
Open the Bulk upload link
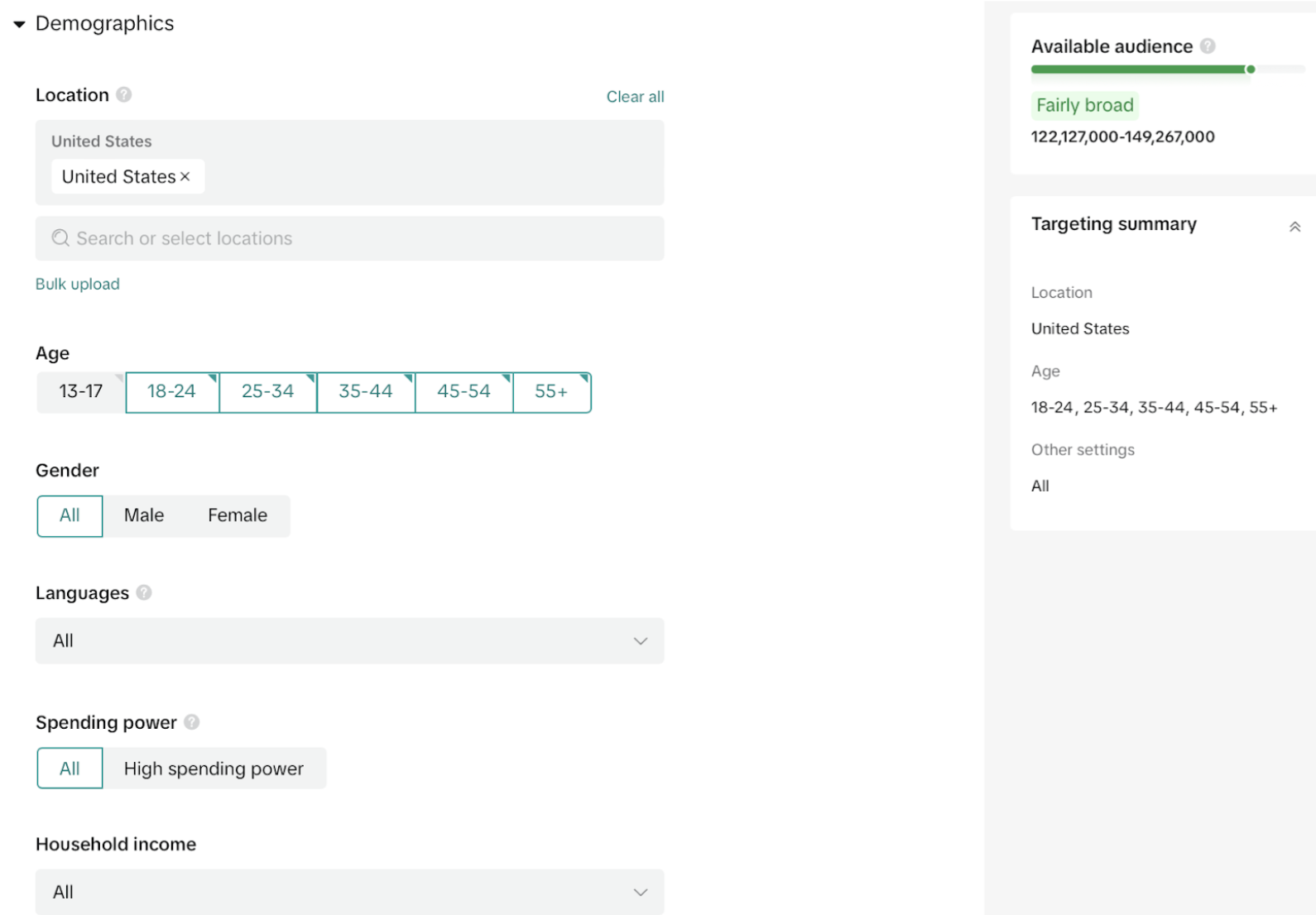(78, 284)
